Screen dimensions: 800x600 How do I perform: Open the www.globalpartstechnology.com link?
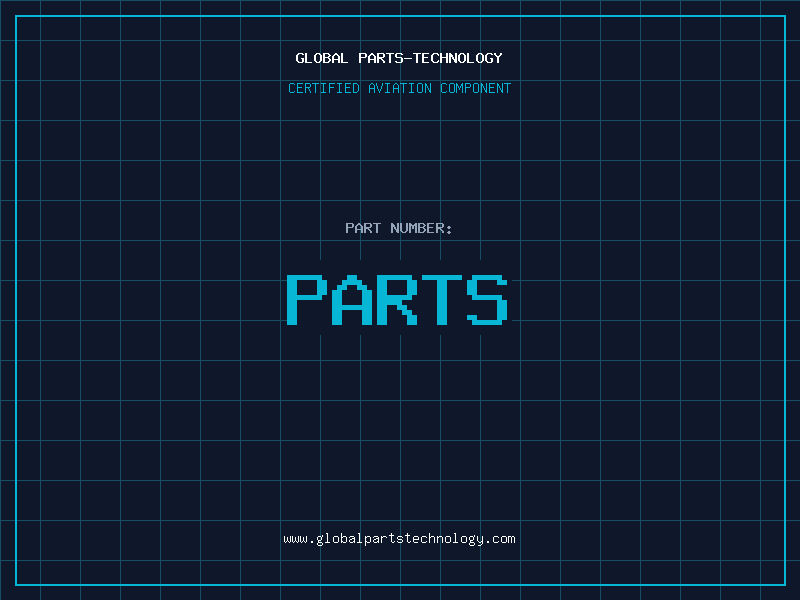click(x=399, y=539)
